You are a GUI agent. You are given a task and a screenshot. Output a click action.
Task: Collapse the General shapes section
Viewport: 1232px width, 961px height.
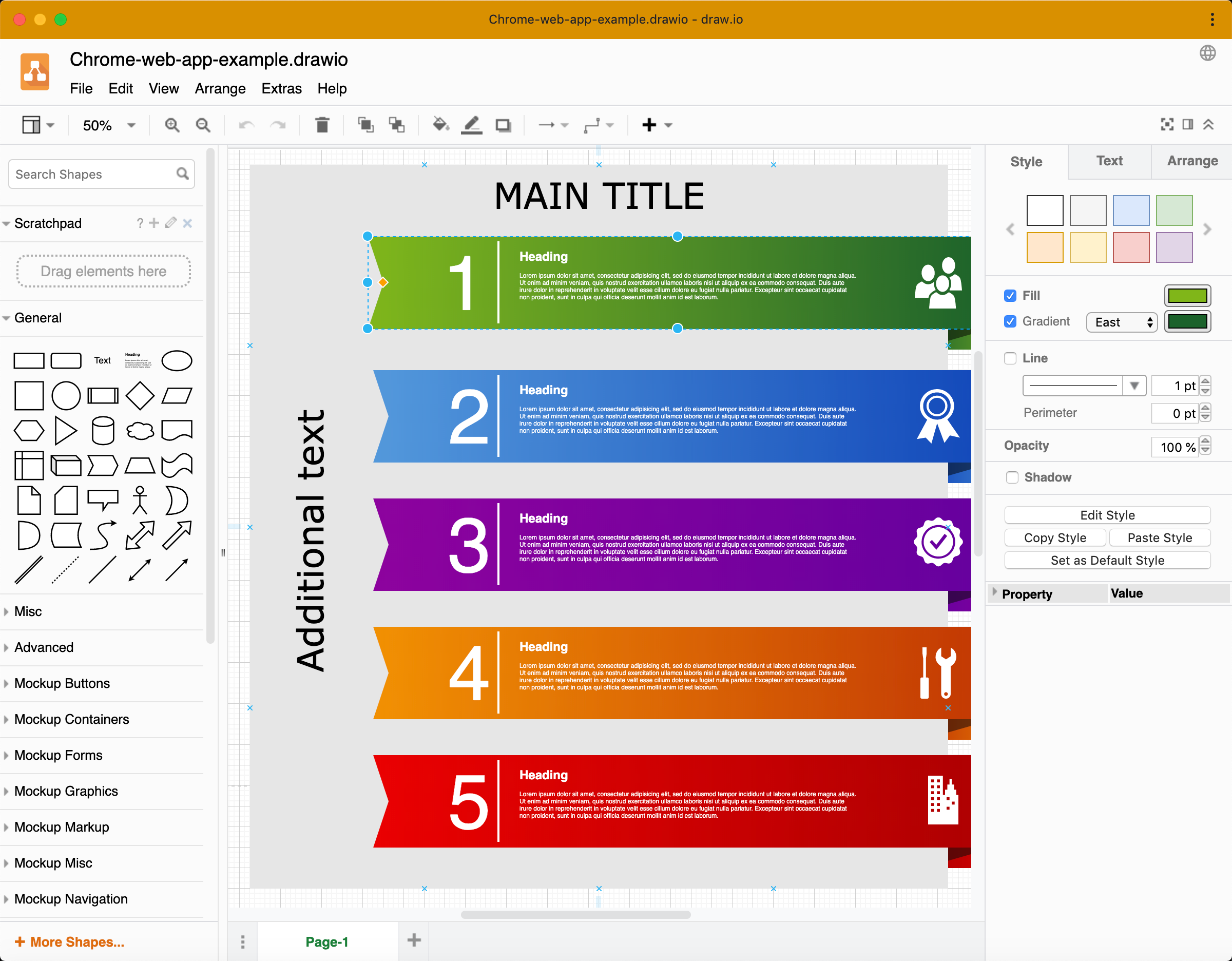(38, 318)
